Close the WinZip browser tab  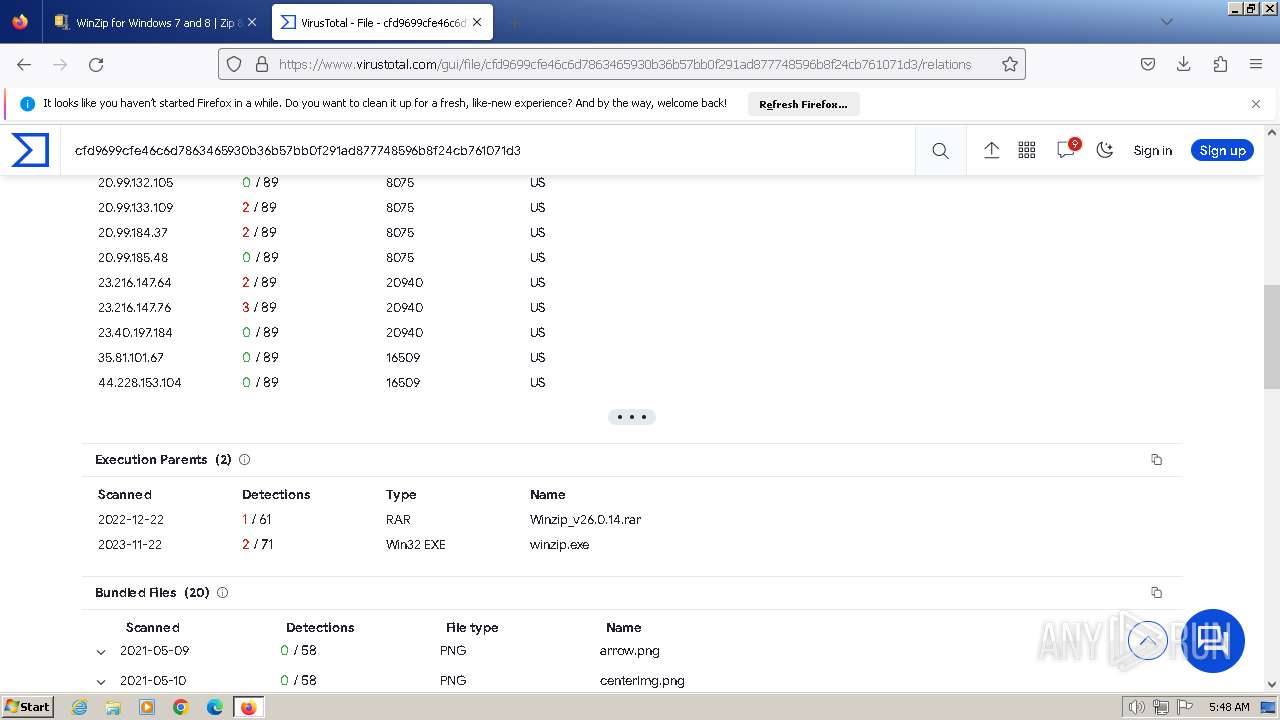(251, 22)
